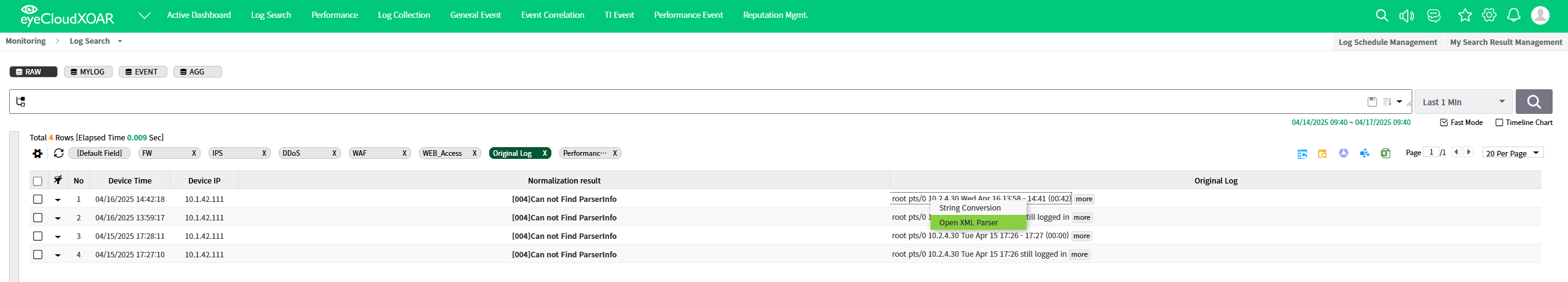
Task: Click the Excel export icon
Action: (1385, 153)
